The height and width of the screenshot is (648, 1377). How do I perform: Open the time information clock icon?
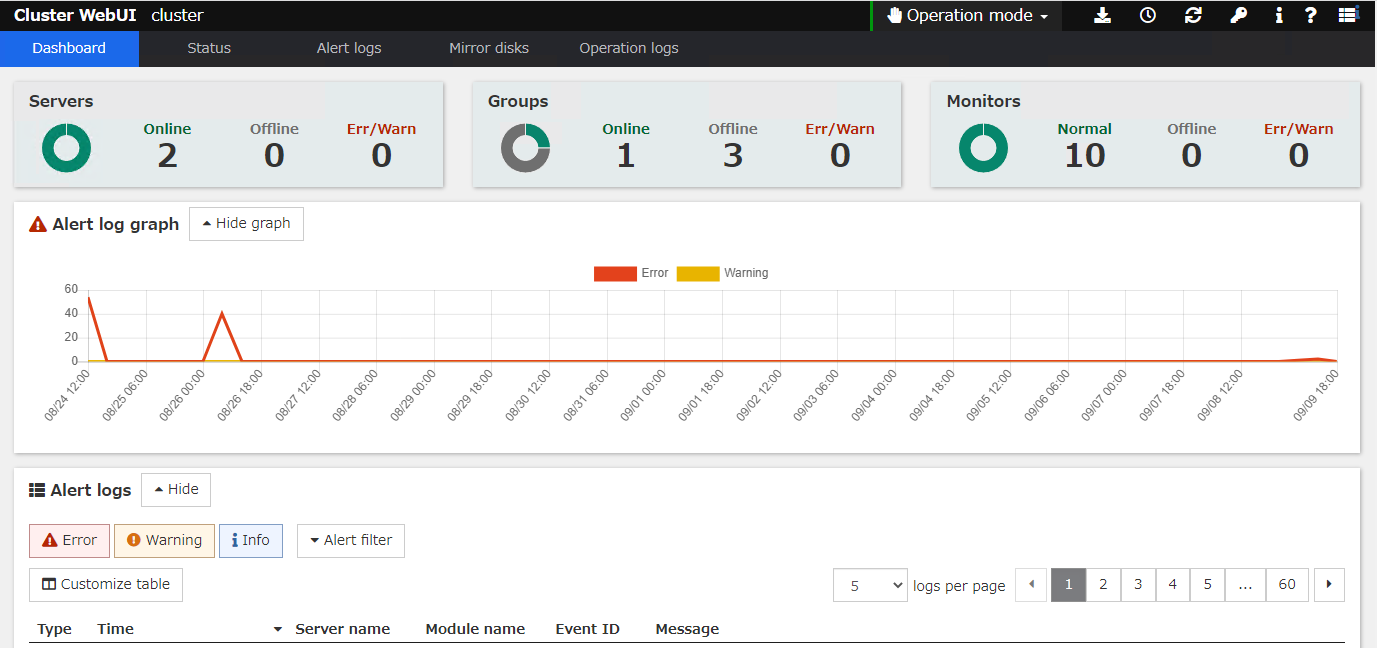coord(1147,15)
